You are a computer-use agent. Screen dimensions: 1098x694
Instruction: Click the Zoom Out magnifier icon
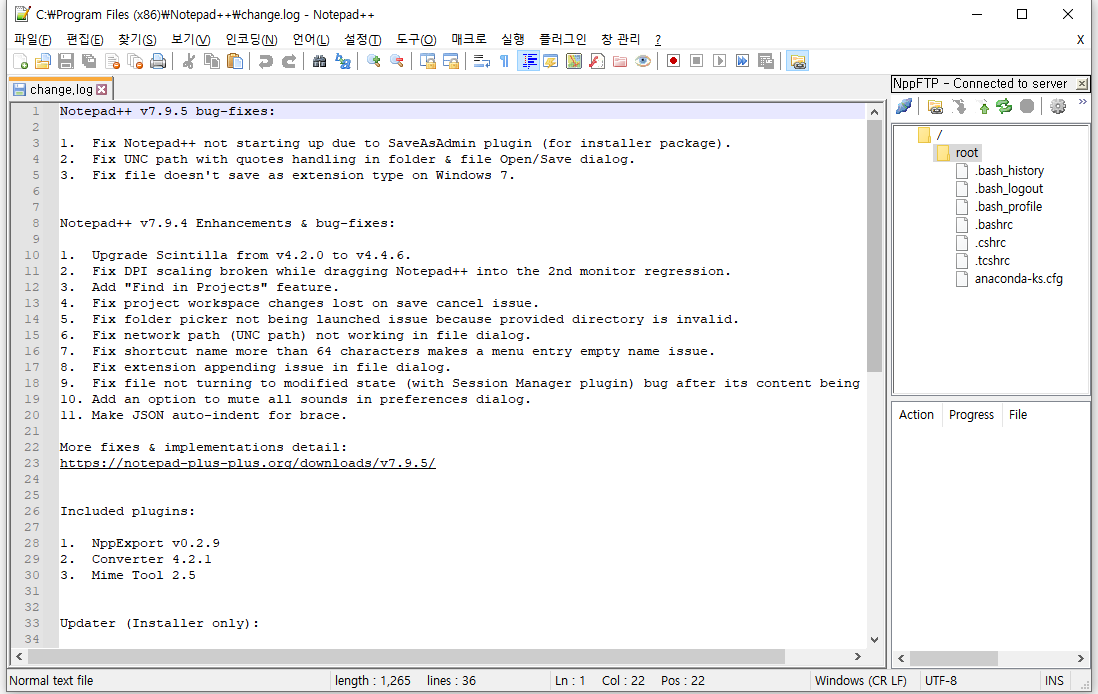point(396,62)
